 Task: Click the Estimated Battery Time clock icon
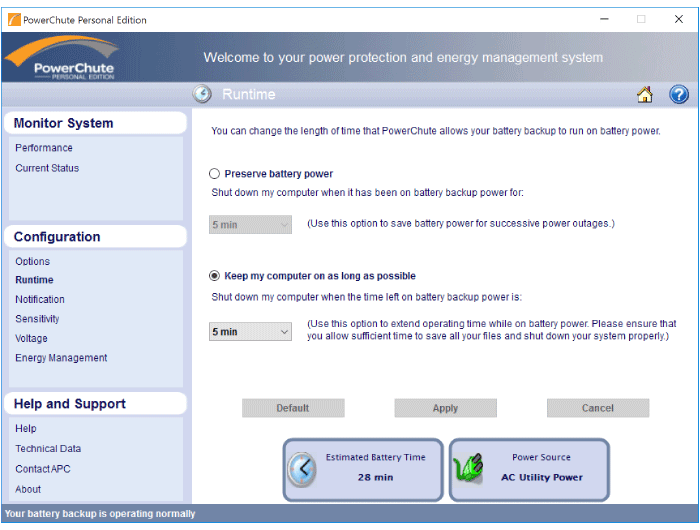coord(302,469)
